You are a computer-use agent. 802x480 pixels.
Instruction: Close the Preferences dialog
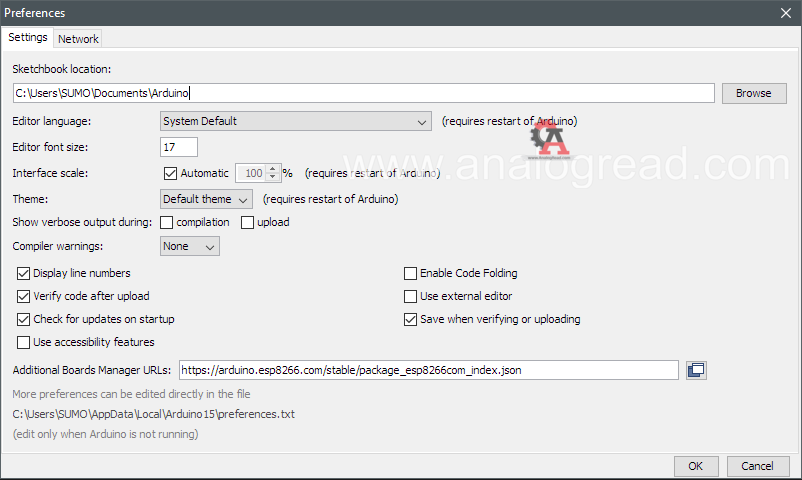tap(786, 13)
